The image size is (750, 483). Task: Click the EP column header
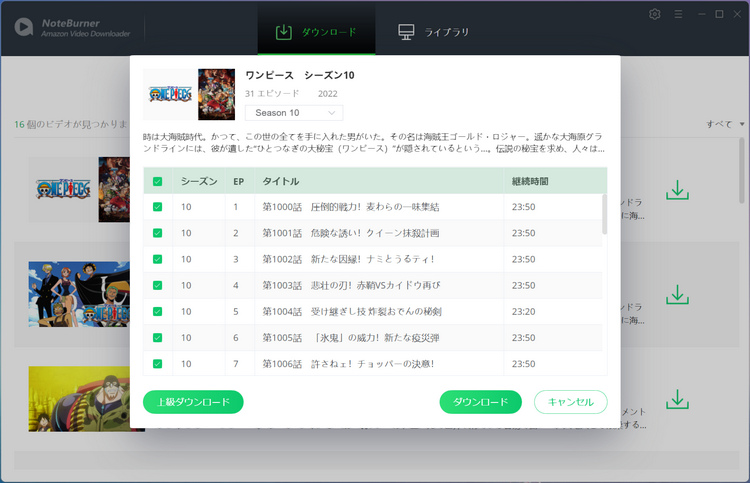click(239, 182)
